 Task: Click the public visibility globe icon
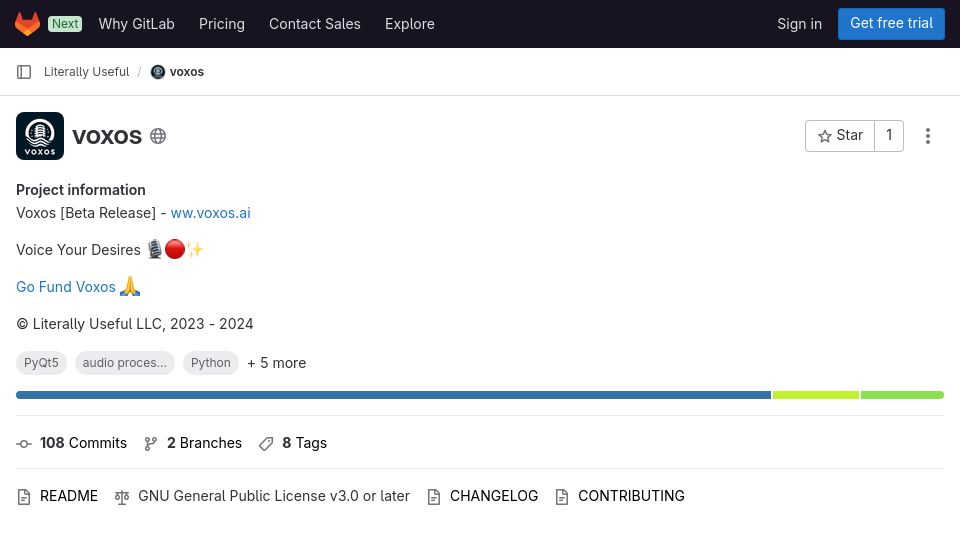(x=158, y=136)
